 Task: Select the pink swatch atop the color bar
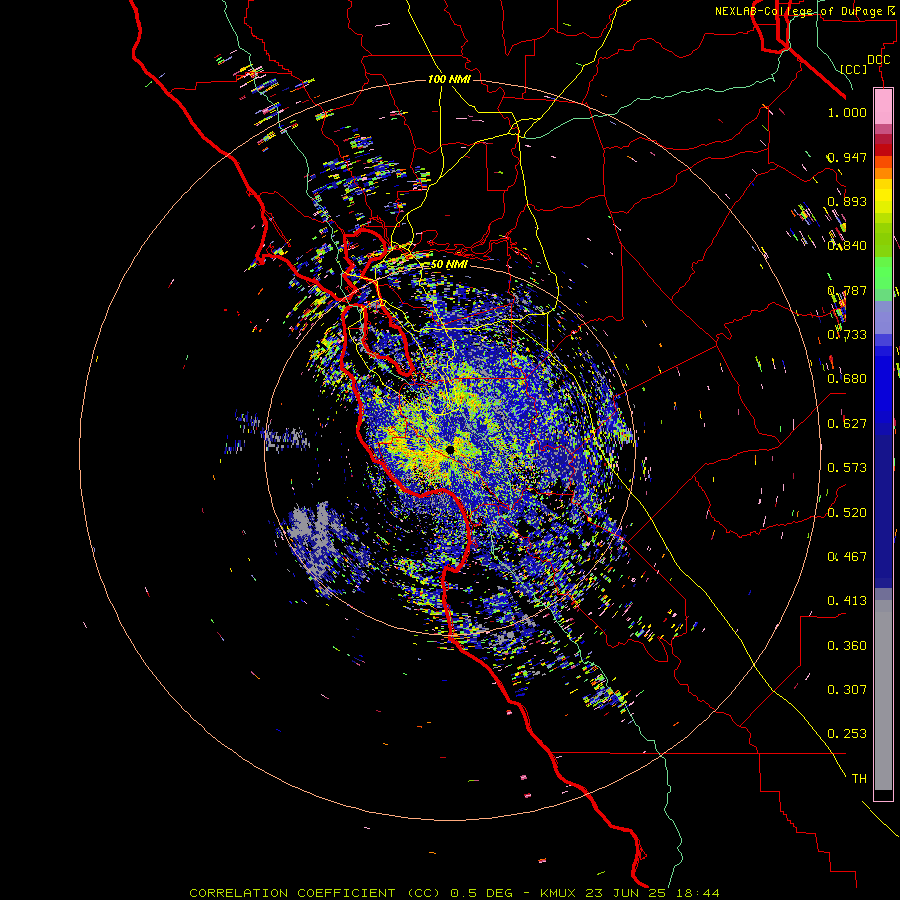[883, 107]
